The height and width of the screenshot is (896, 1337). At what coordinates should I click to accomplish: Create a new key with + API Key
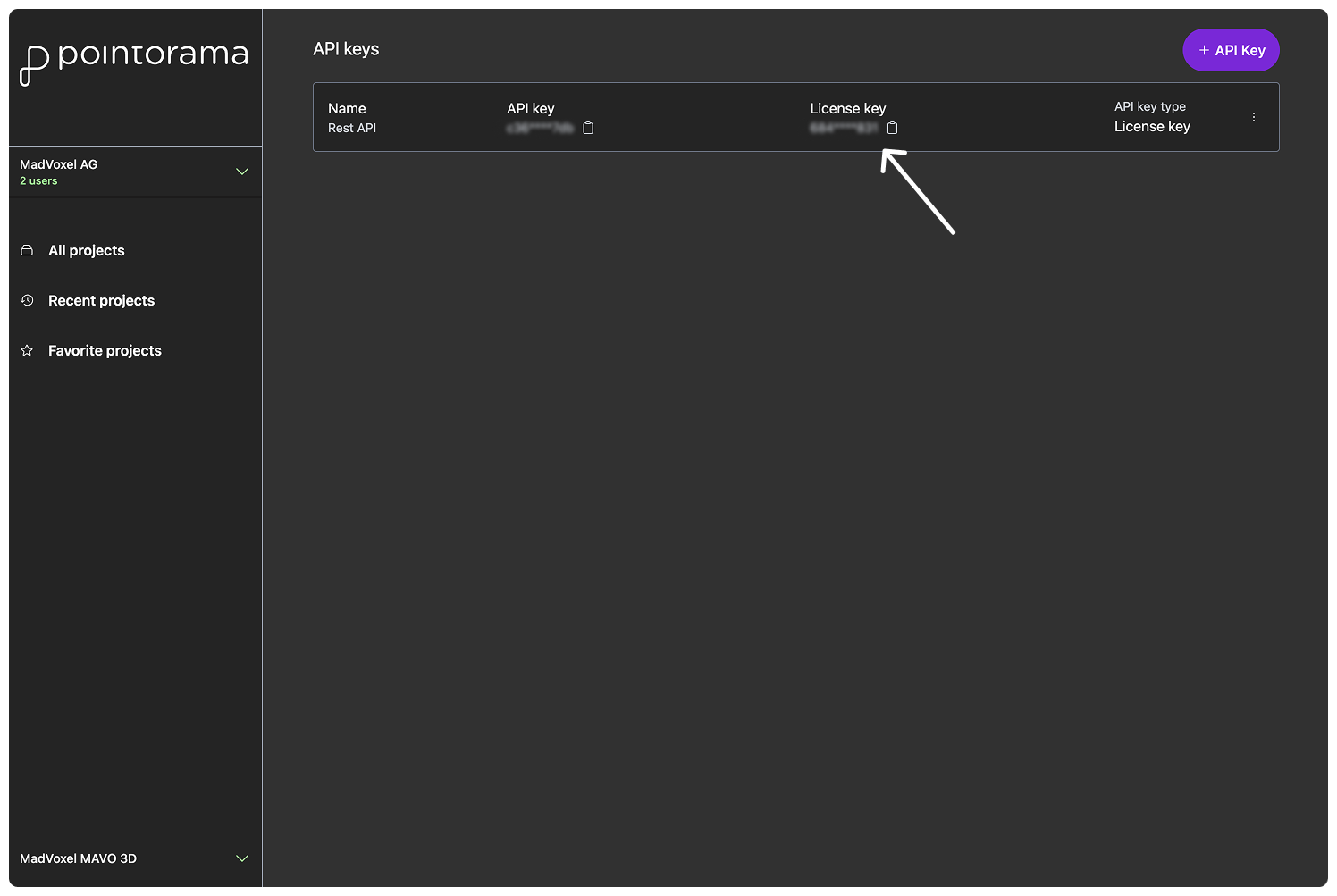point(1231,50)
